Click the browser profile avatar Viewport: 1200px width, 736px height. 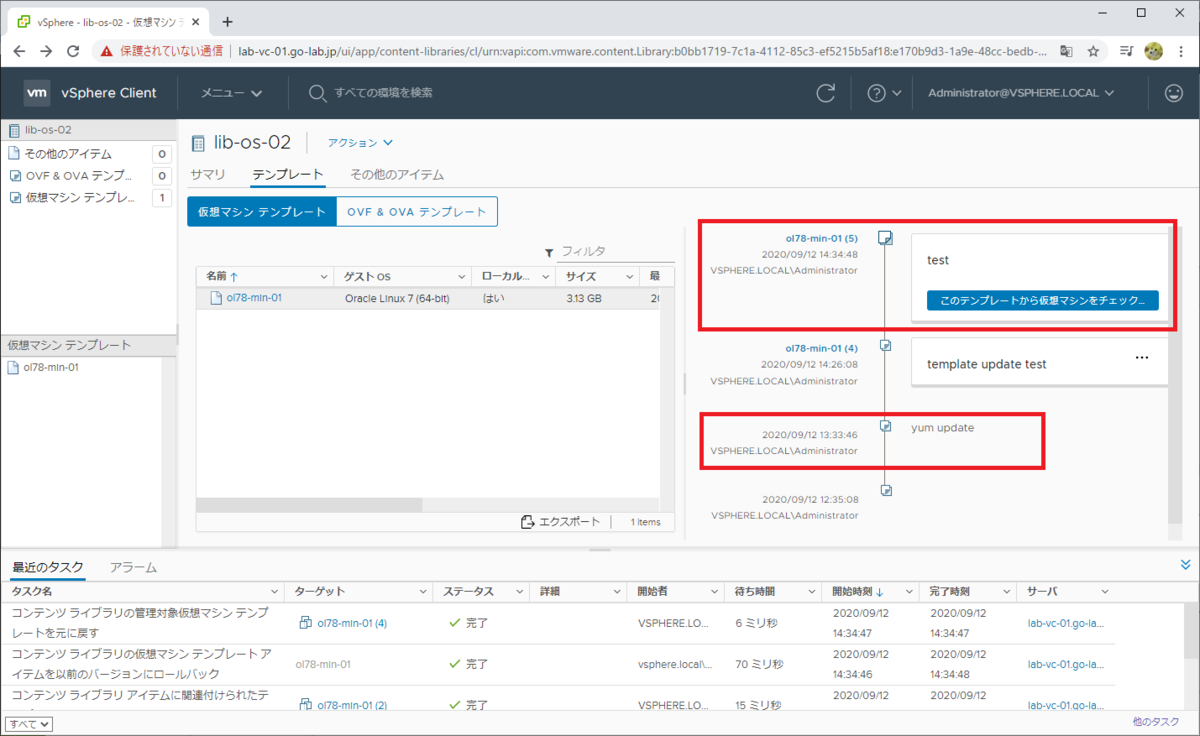pos(1153,50)
